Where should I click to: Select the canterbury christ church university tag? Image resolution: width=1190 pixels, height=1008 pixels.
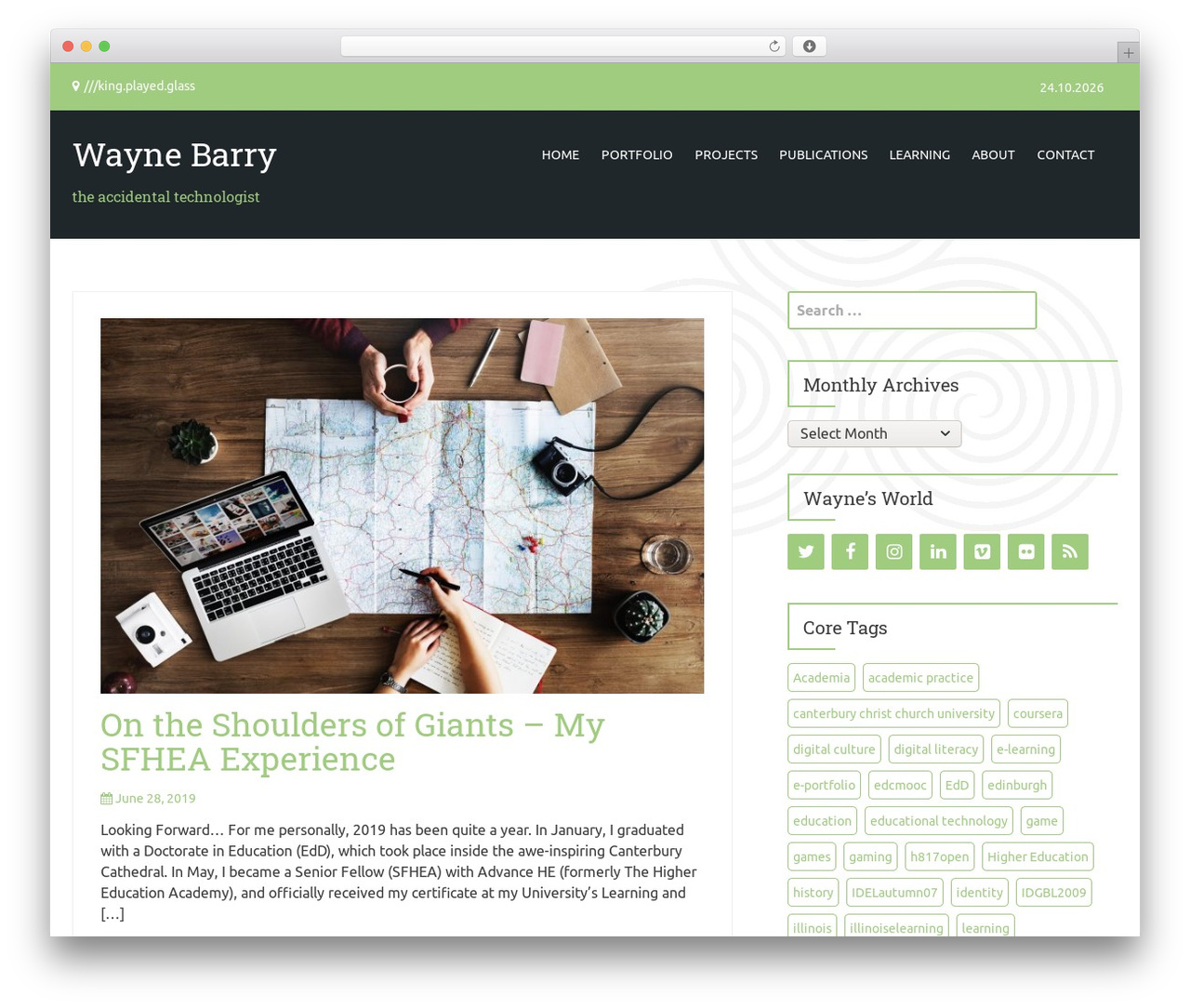(893, 713)
